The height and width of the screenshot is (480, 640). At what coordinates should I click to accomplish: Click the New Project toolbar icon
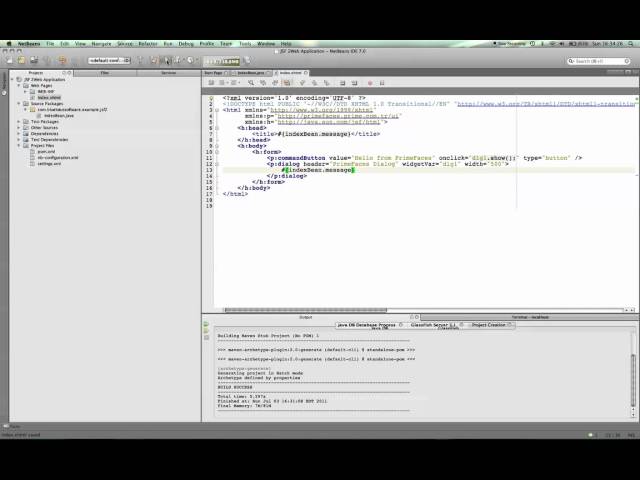tap(21, 60)
